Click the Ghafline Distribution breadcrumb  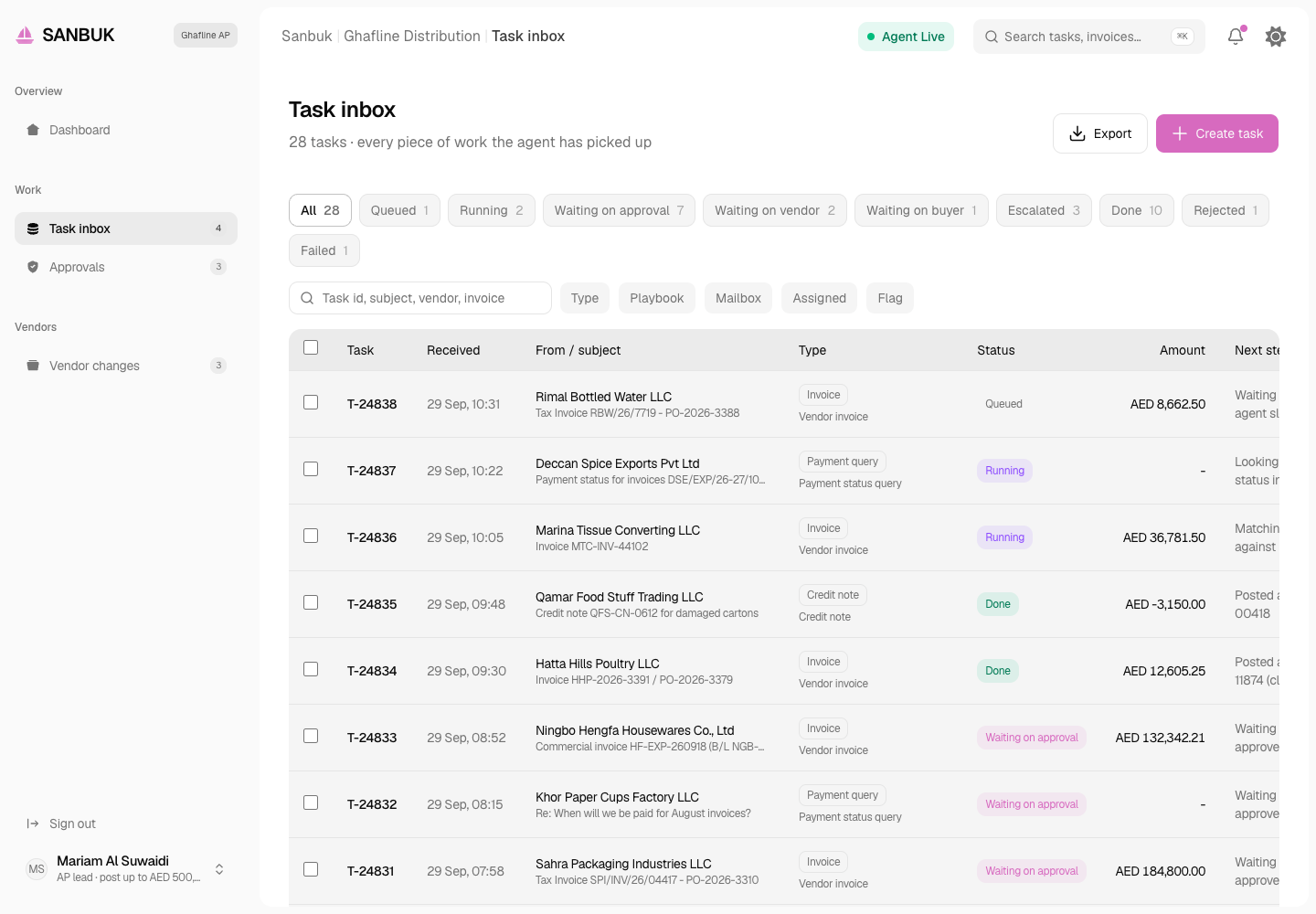[x=412, y=37]
